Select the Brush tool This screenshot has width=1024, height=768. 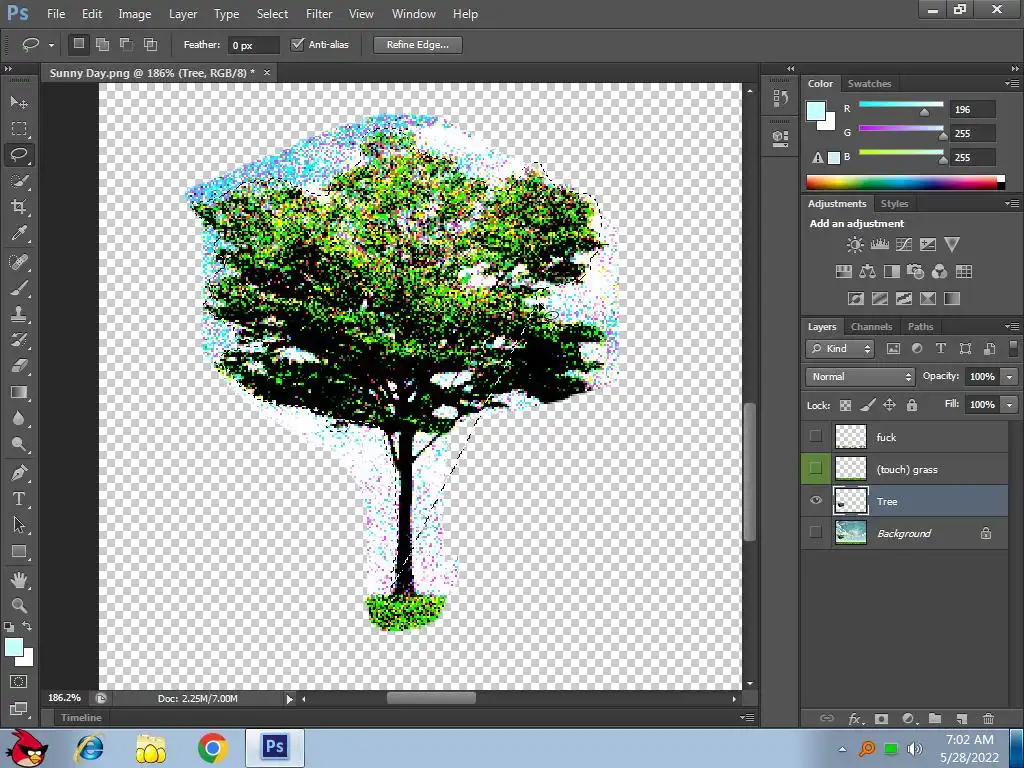(x=19, y=288)
